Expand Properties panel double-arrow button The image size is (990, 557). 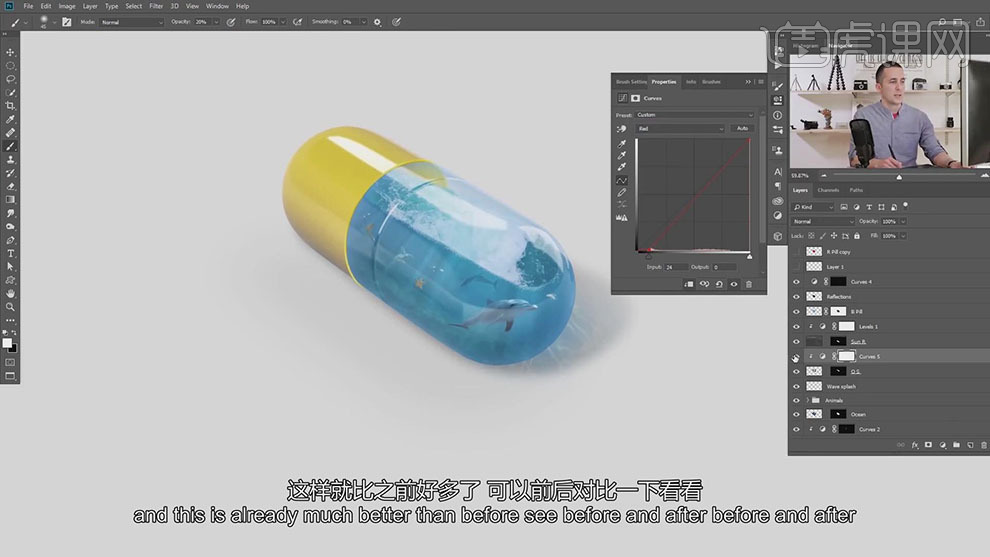coord(748,82)
